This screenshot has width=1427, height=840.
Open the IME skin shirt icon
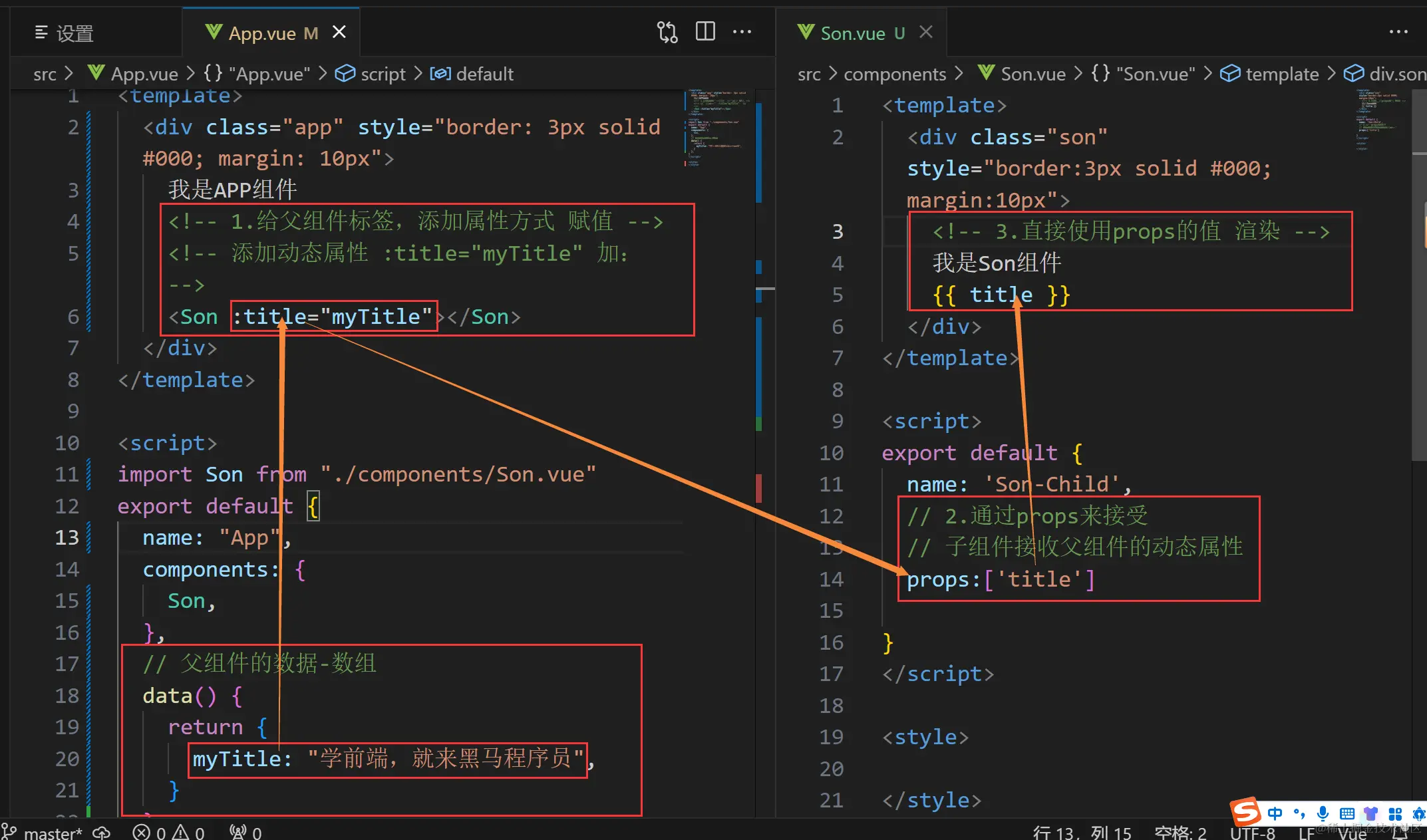[1371, 813]
